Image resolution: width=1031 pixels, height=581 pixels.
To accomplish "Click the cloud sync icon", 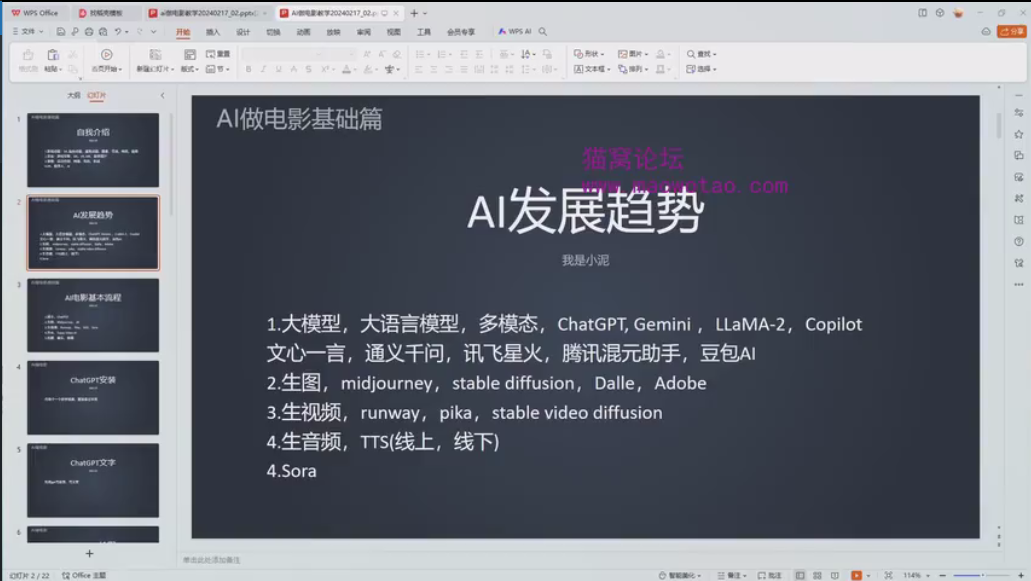I will point(986,32).
